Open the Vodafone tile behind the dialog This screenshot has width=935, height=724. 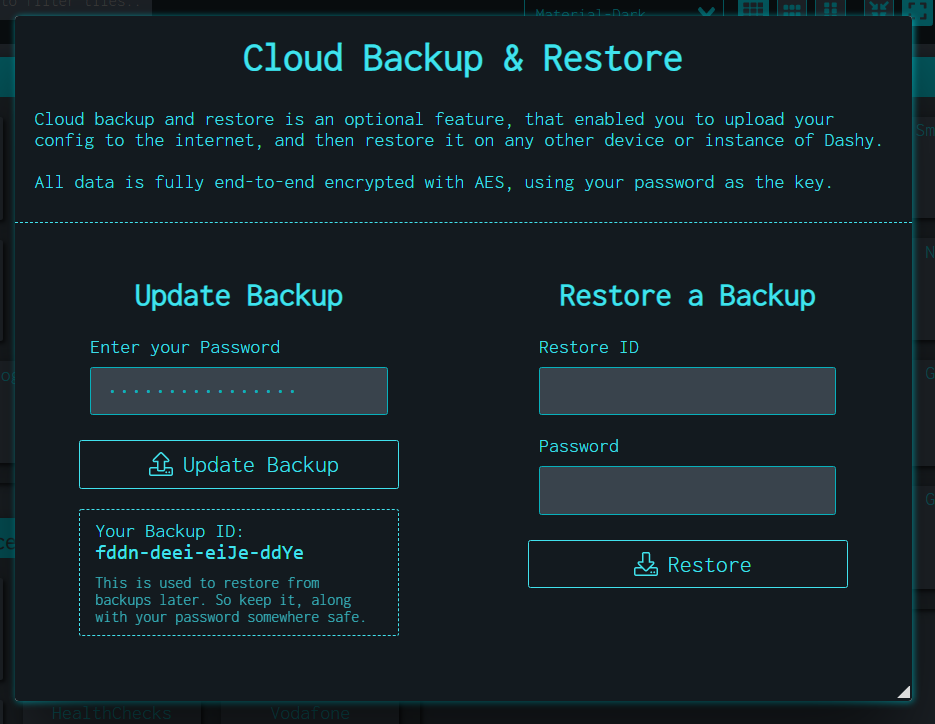pyautogui.click(x=310, y=714)
